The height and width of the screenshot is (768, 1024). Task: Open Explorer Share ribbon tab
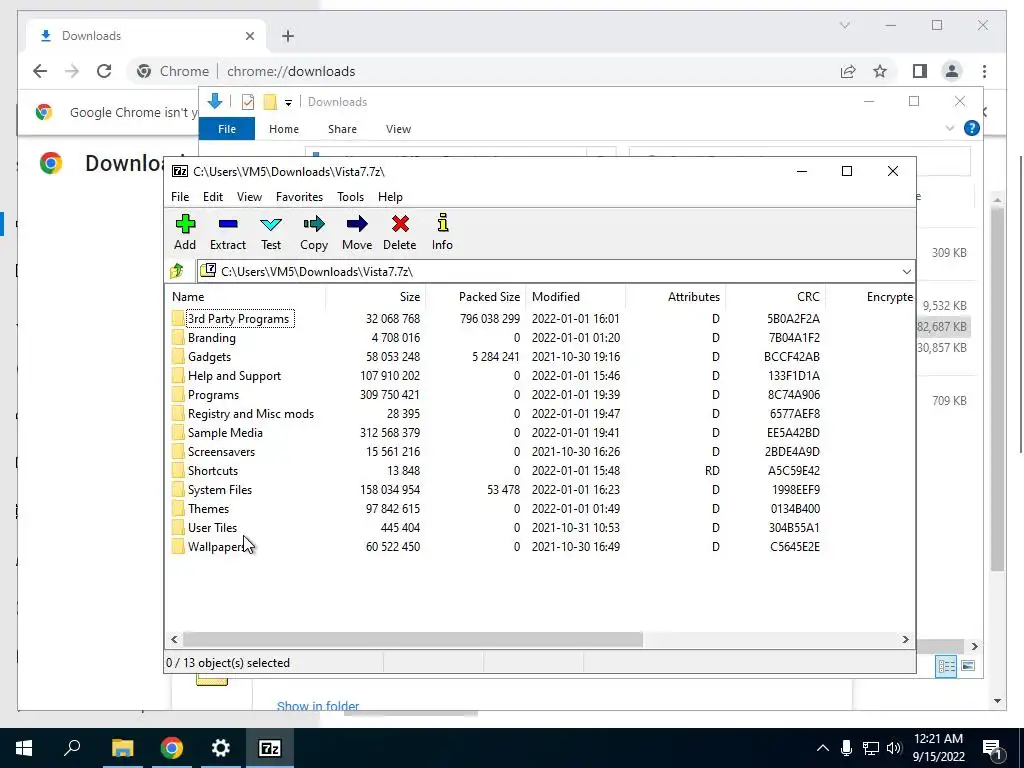tap(342, 129)
